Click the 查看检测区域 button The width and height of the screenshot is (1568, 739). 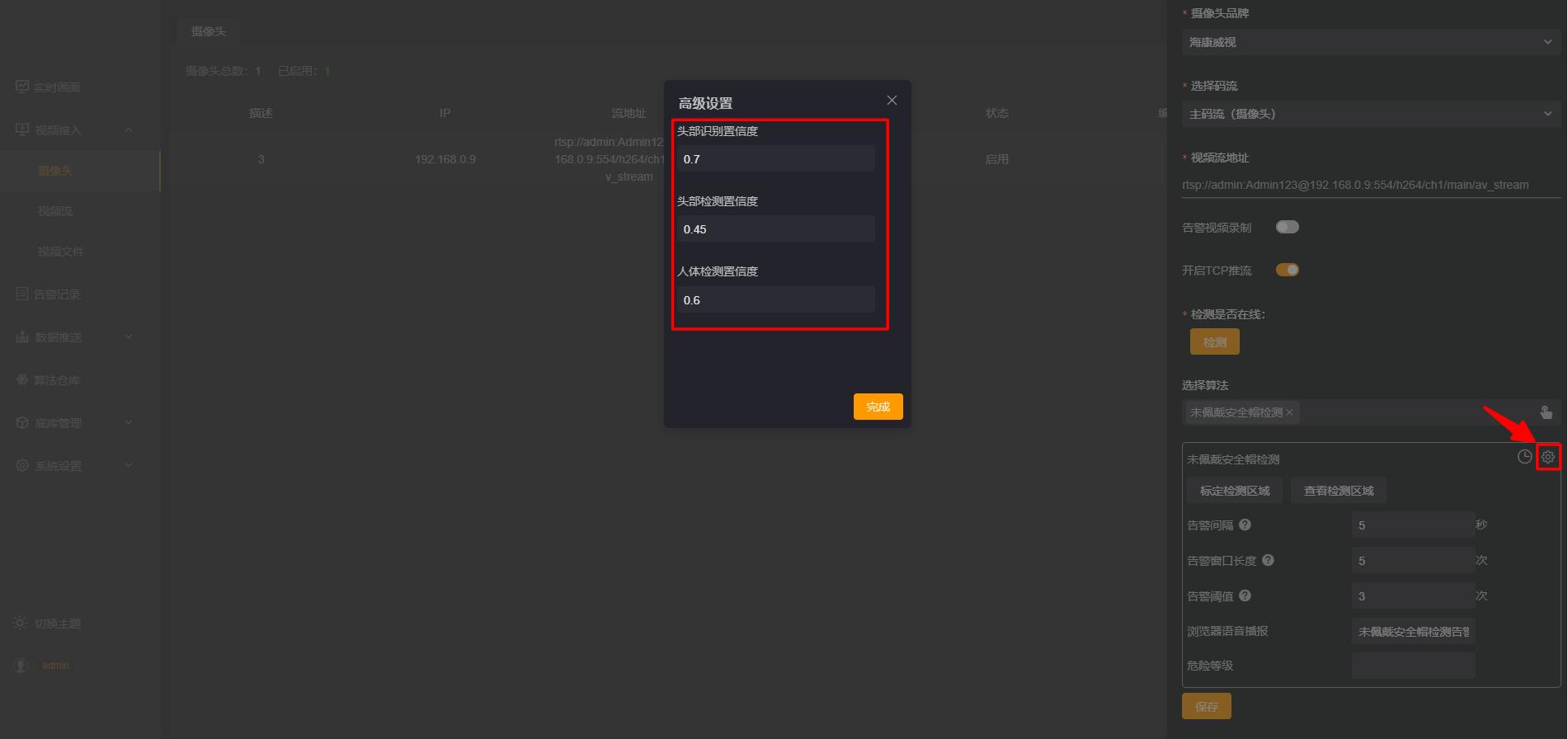coord(1339,491)
